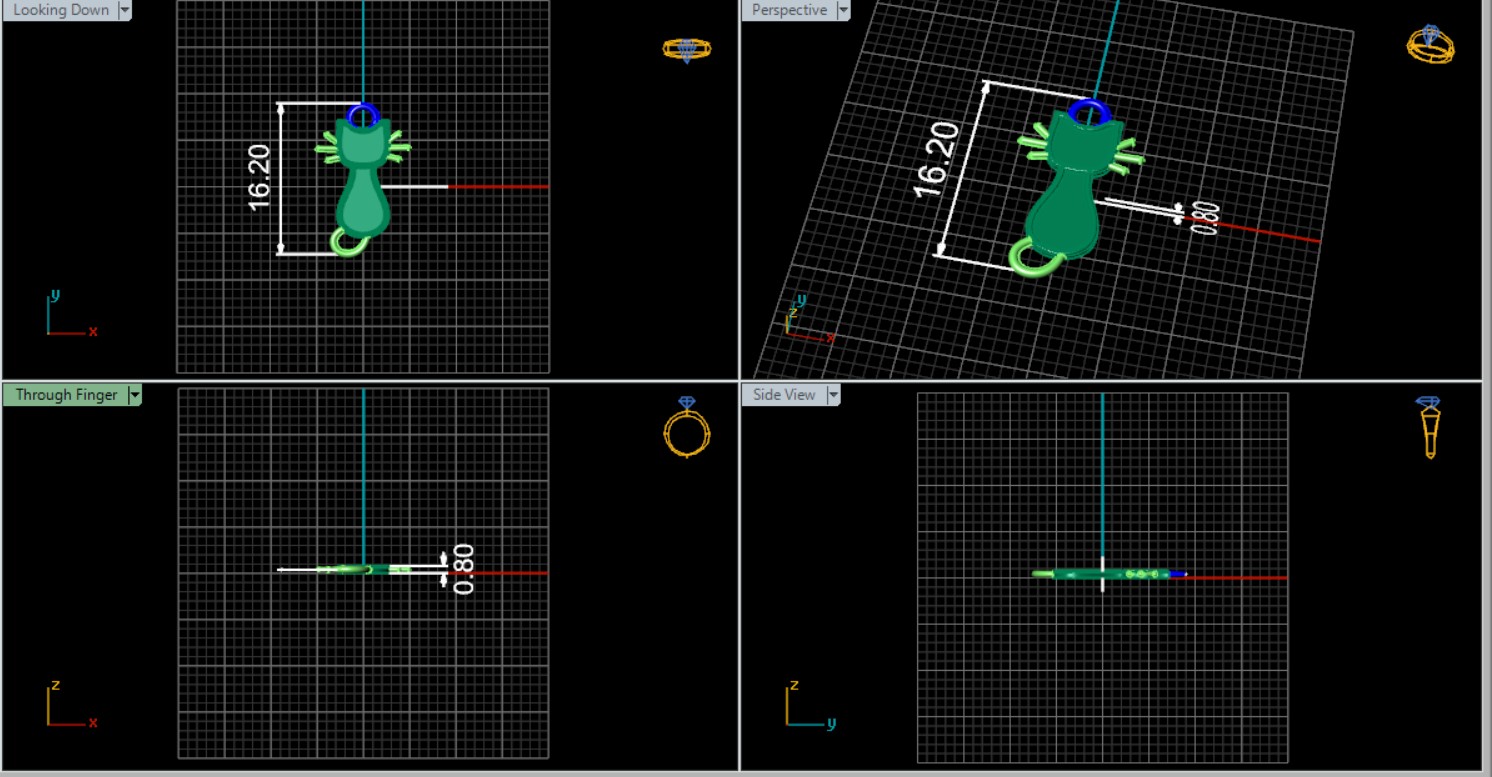Select the Perspective viewport title
The image size is (1492, 777).
point(789,10)
